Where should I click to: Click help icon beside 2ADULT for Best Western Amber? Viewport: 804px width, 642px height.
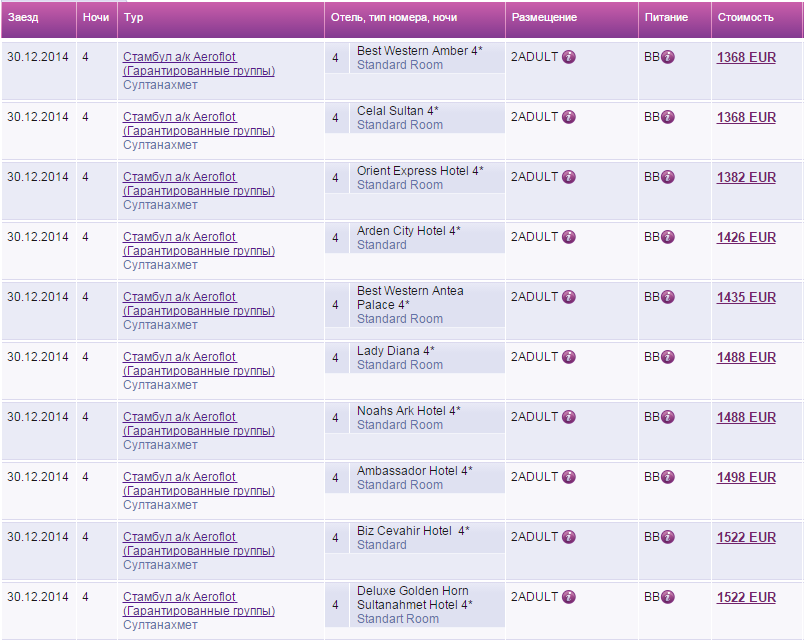coord(568,57)
